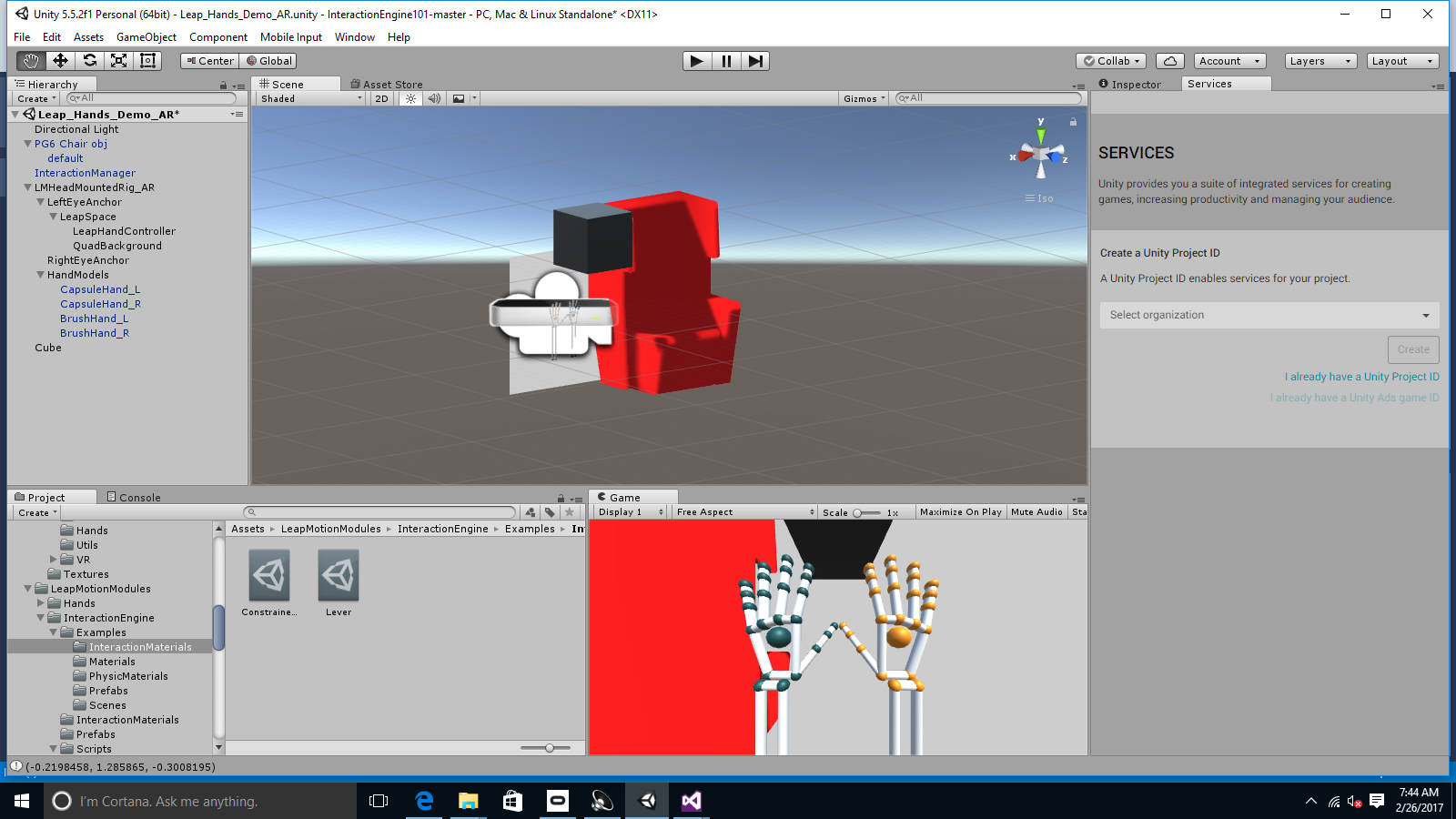Enable Maximize On Play in Game view
Image resolution: width=1456 pixels, height=819 pixels.
(960, 512)
